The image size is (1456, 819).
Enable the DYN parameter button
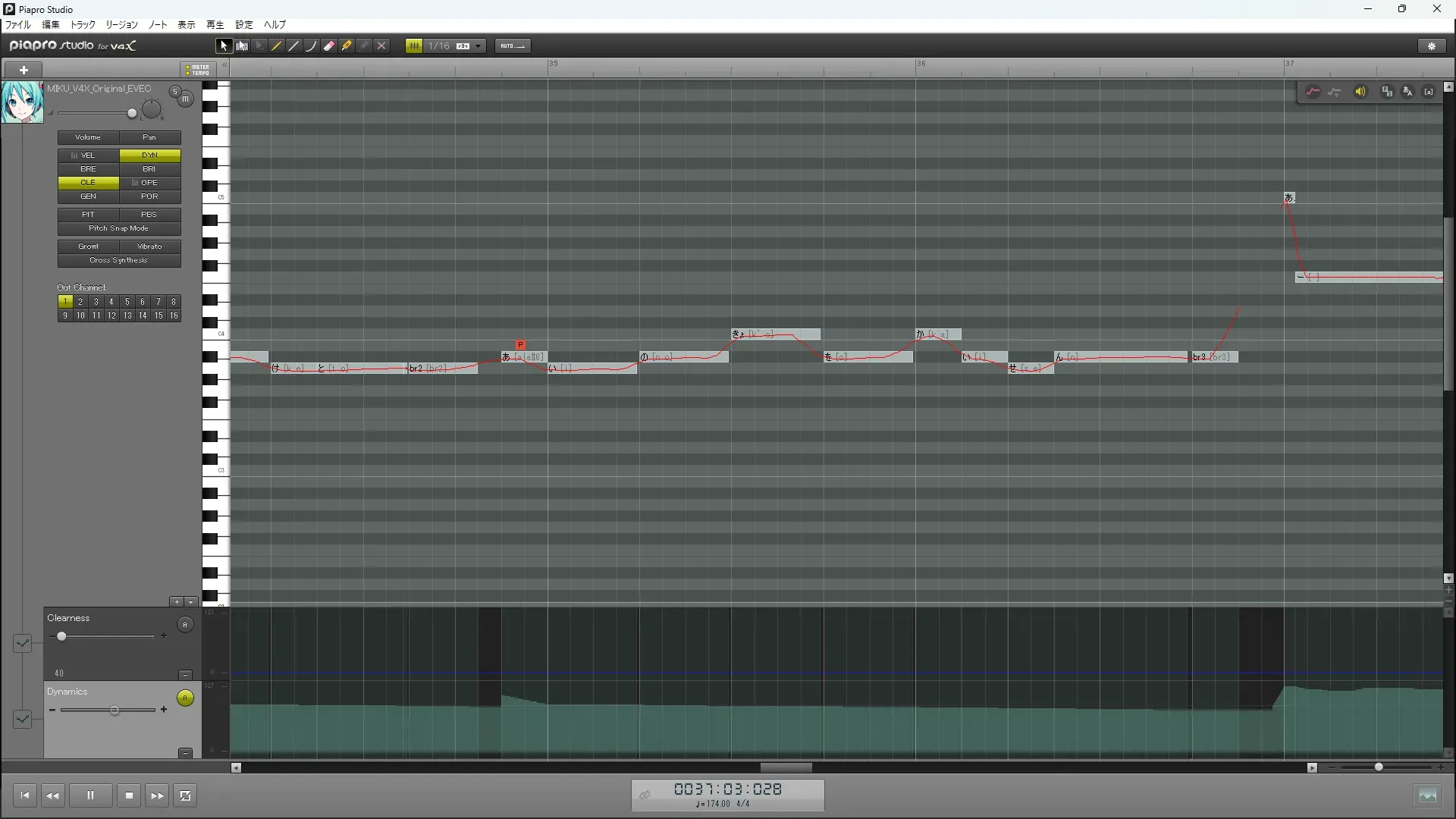(x=149, y=155)
